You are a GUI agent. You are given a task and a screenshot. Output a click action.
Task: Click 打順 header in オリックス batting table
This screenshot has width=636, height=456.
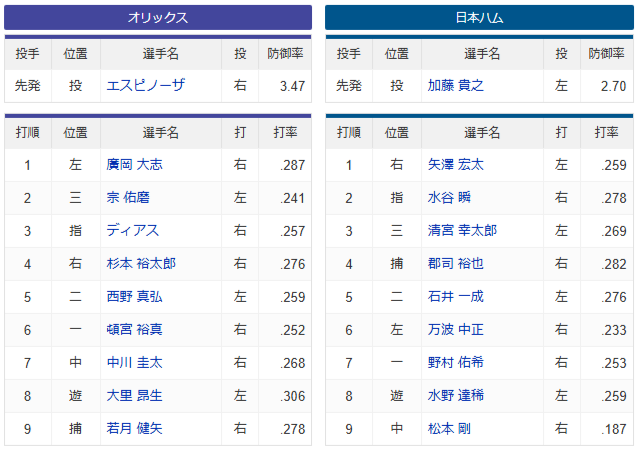(28, 132)
